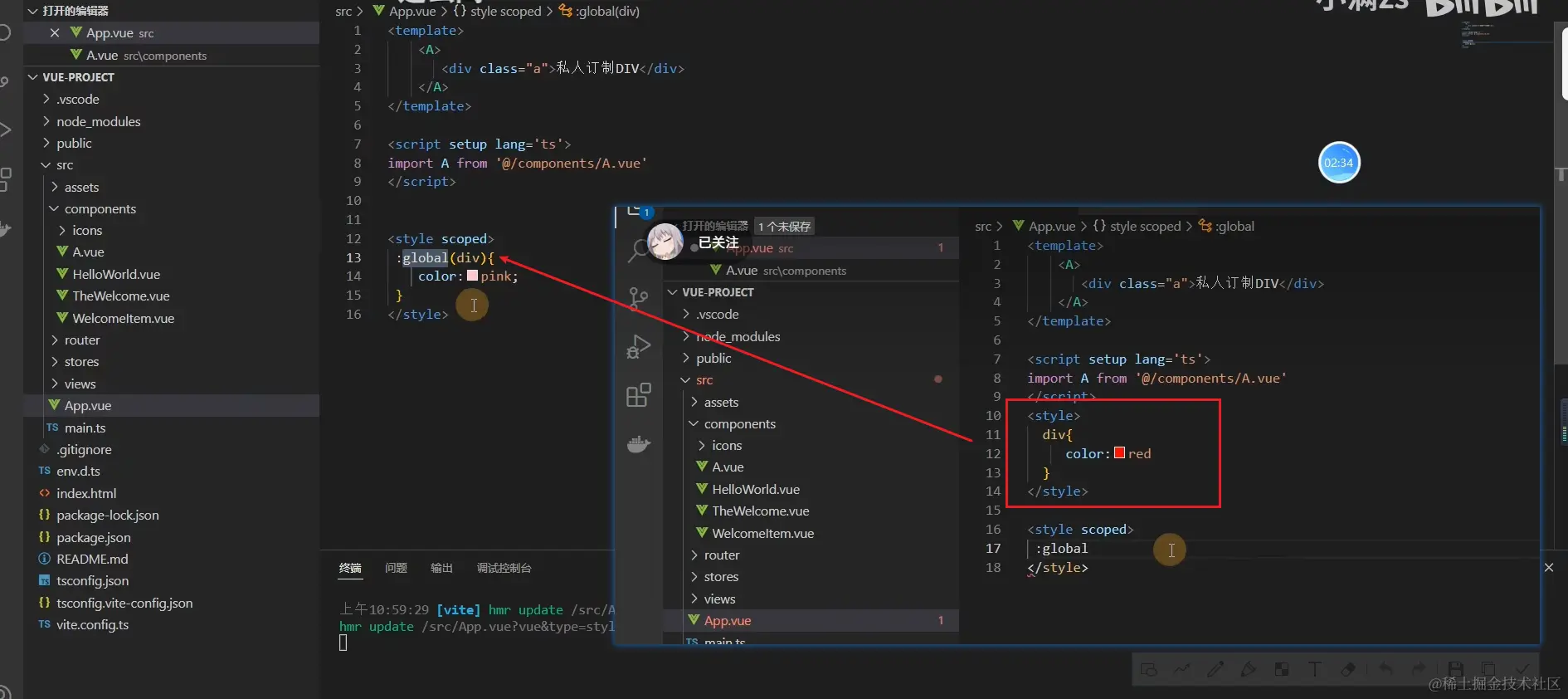Choose the eraser tool in screenshot toolbar
Viewport: 1568px width, 699px height.
pyautogui.click(x=1348, y=669)
